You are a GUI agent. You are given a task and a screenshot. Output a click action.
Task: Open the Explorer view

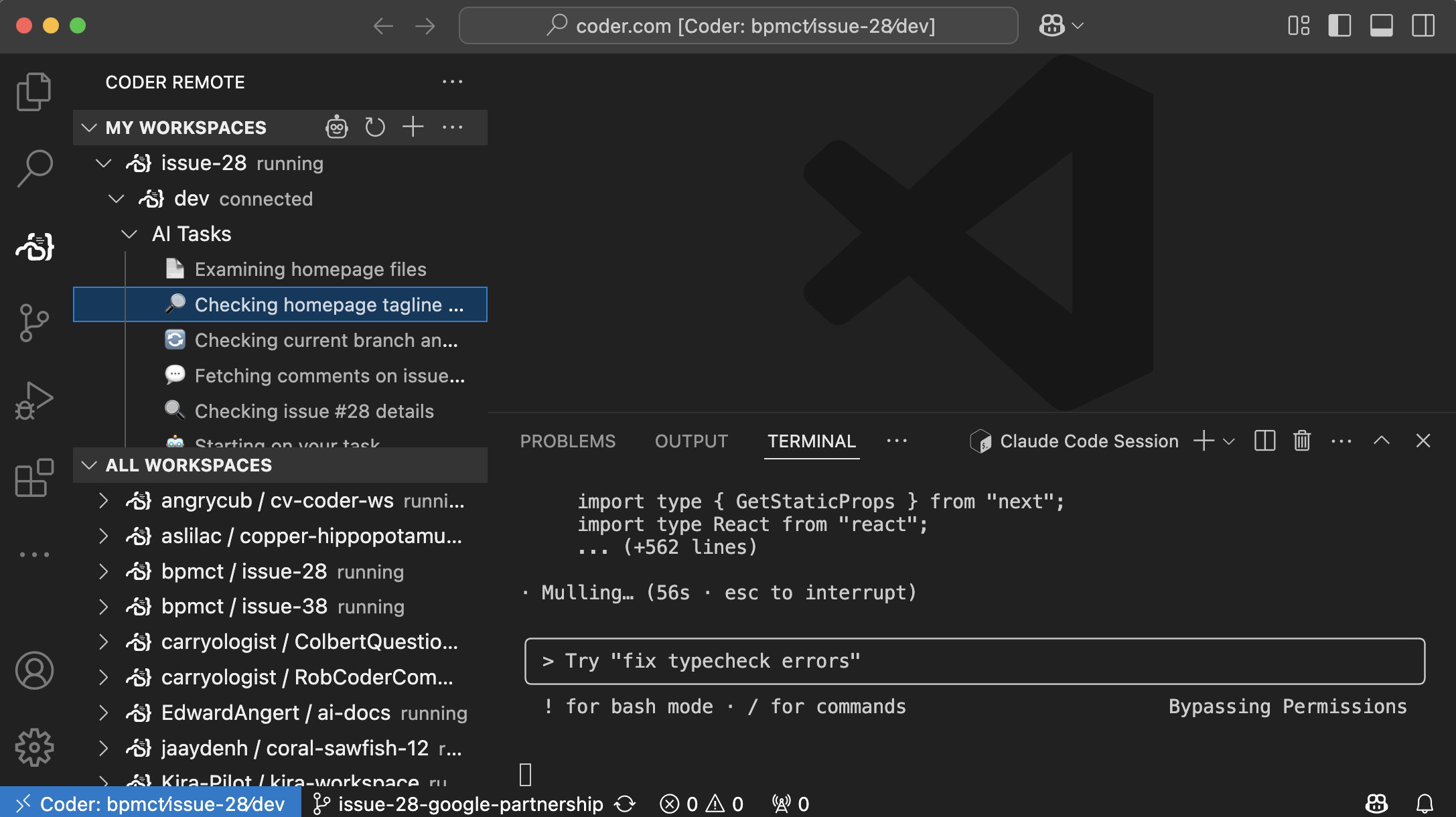(34, 90)
